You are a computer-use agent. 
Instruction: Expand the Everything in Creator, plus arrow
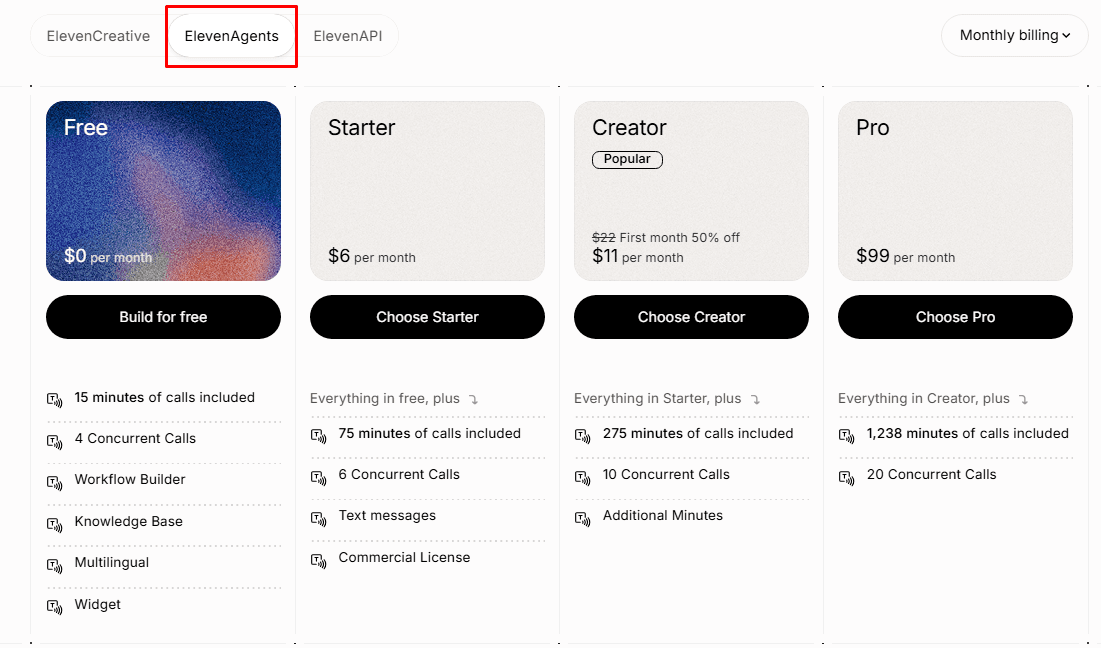(1023, 399)
